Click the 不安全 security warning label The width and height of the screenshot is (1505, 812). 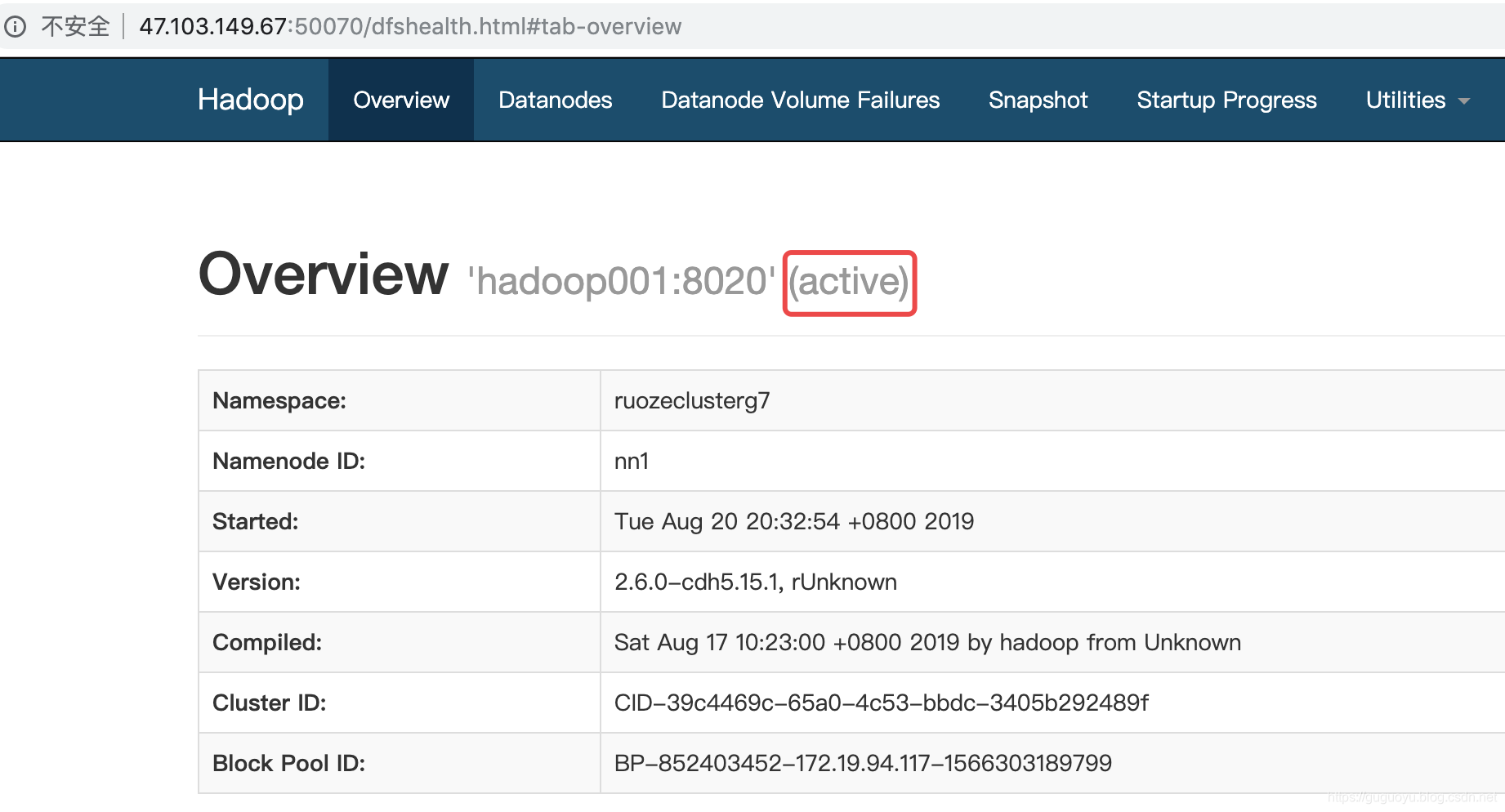tap(75, 27)
